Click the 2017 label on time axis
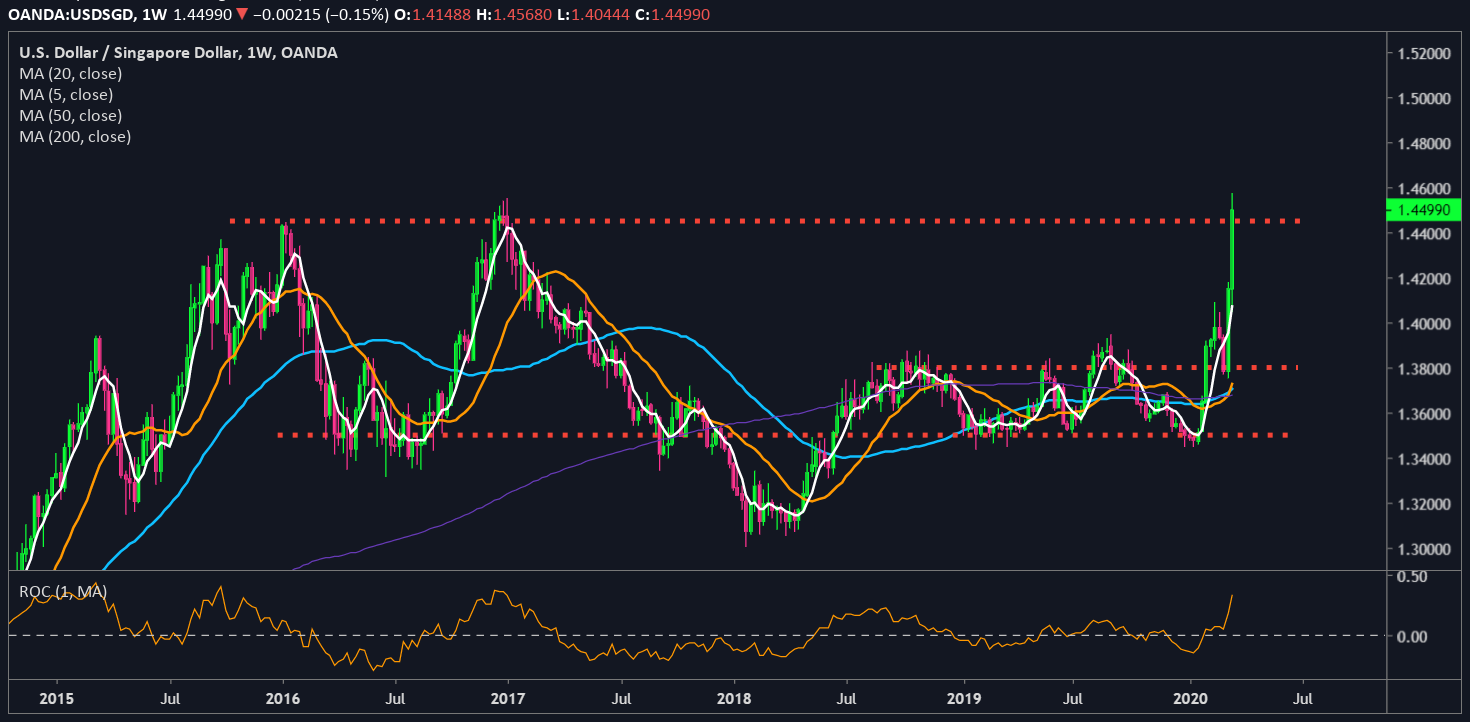Screen dimensions: 1470x722 point(509,697)
